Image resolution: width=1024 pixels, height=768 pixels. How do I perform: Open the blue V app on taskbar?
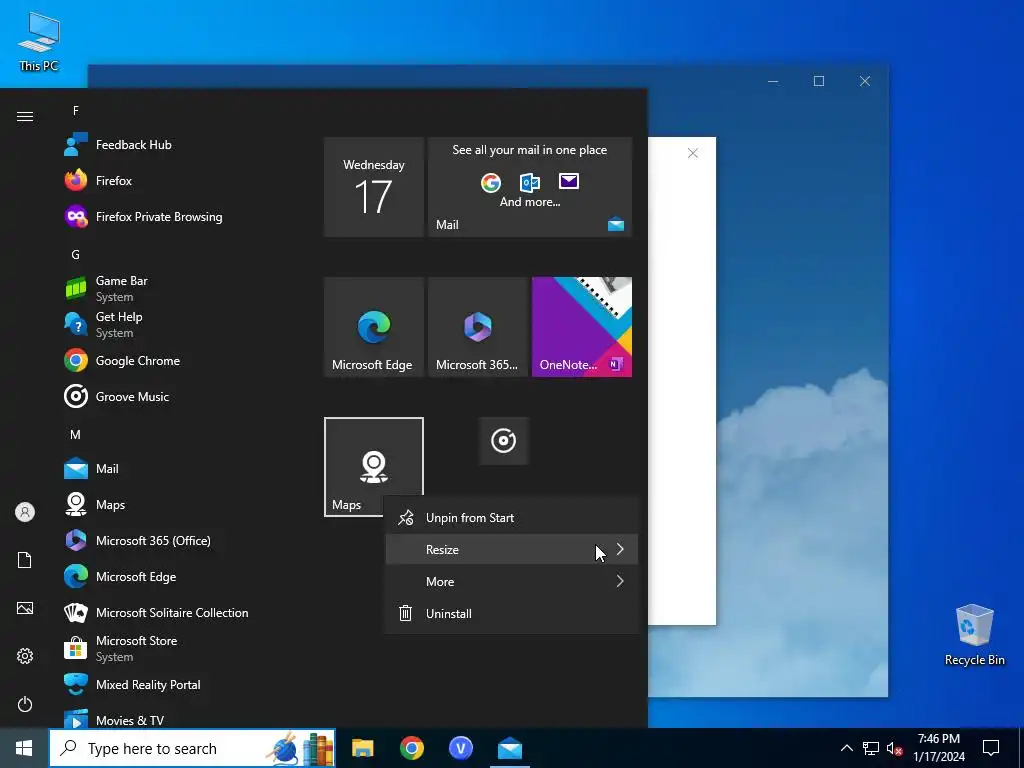pos(461,748)
